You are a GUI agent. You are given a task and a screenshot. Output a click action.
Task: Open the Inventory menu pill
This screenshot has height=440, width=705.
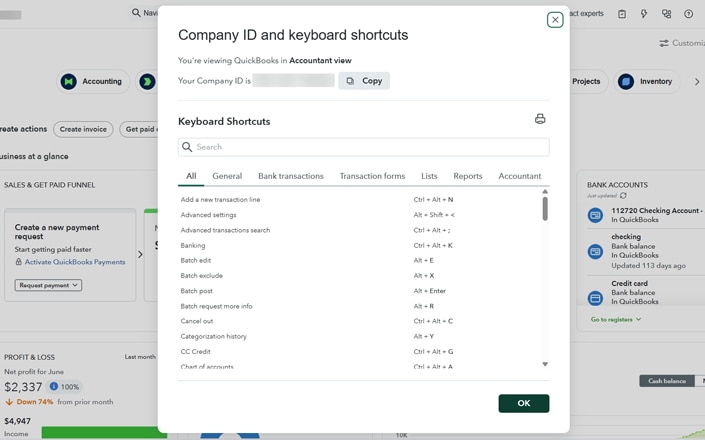coord(647,81)
